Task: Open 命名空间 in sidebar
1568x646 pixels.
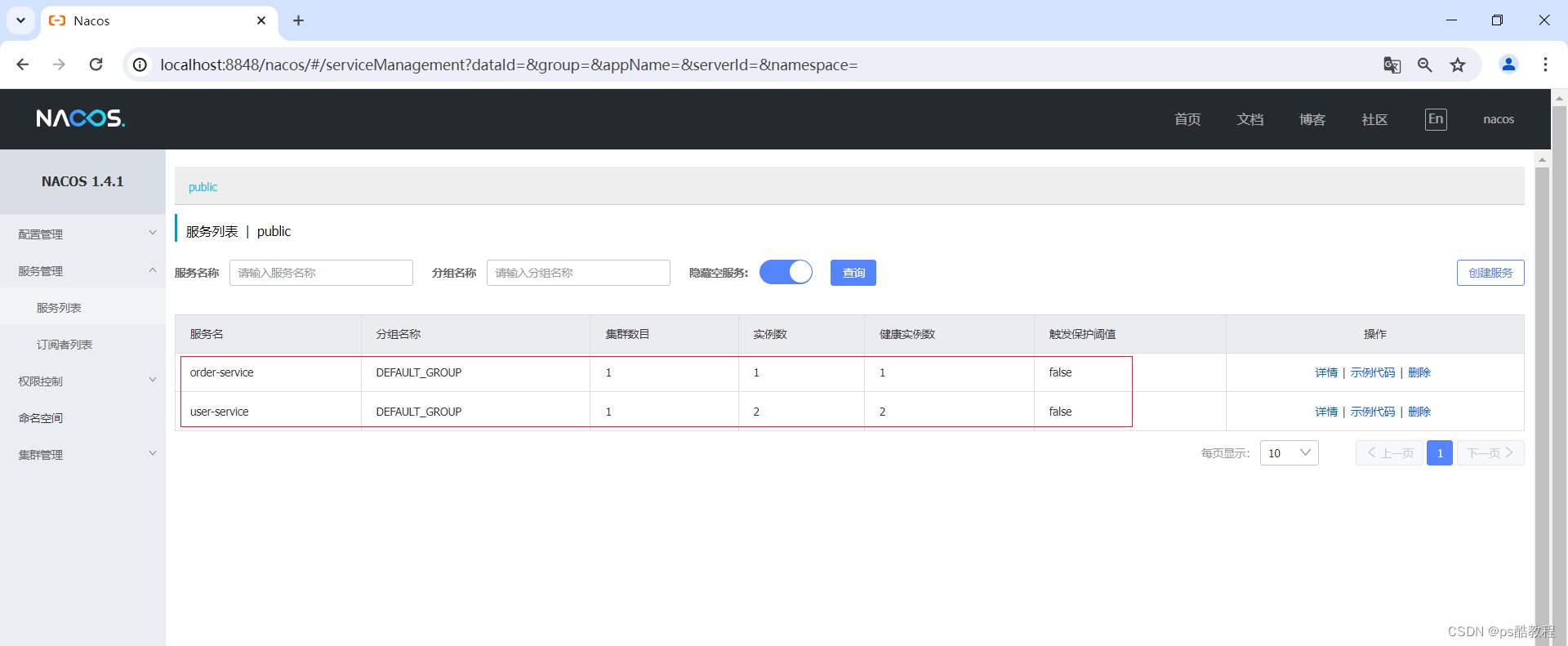Action: [41, 418]
